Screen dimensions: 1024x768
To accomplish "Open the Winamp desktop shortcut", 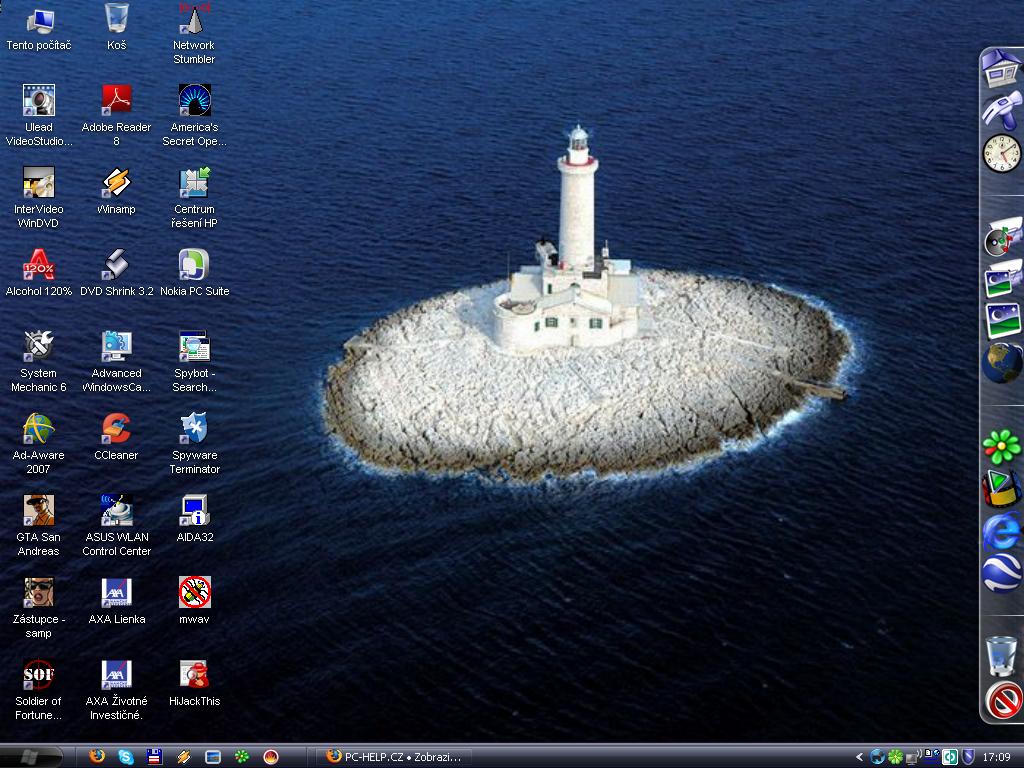I will pyautogui.click(x=116, y=183).
